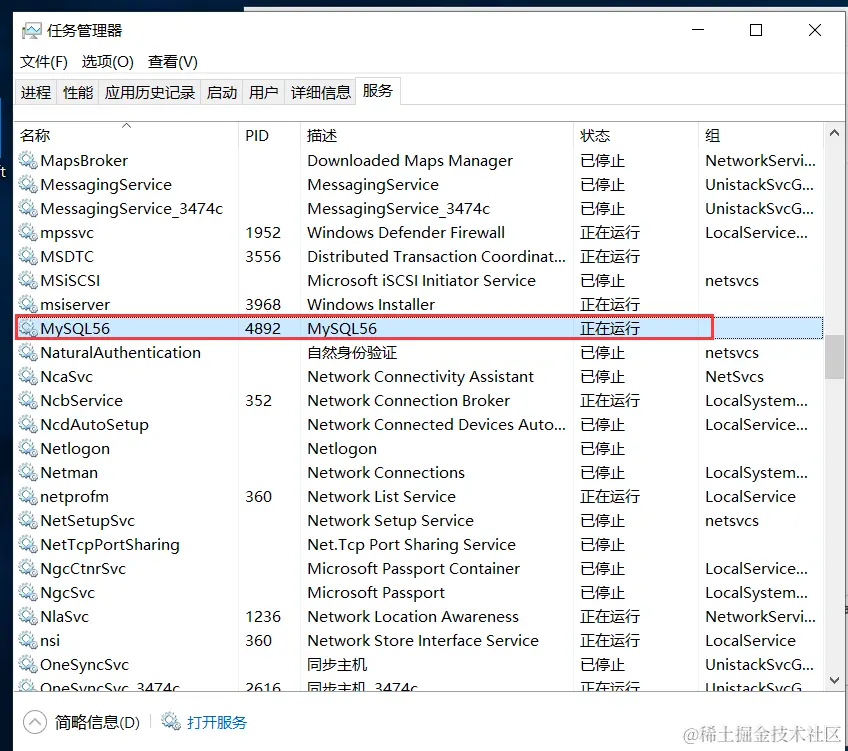Click the service icon next to NcdAutoSetup
This screenshot has height=751, width=848.
tap(28, 424)
